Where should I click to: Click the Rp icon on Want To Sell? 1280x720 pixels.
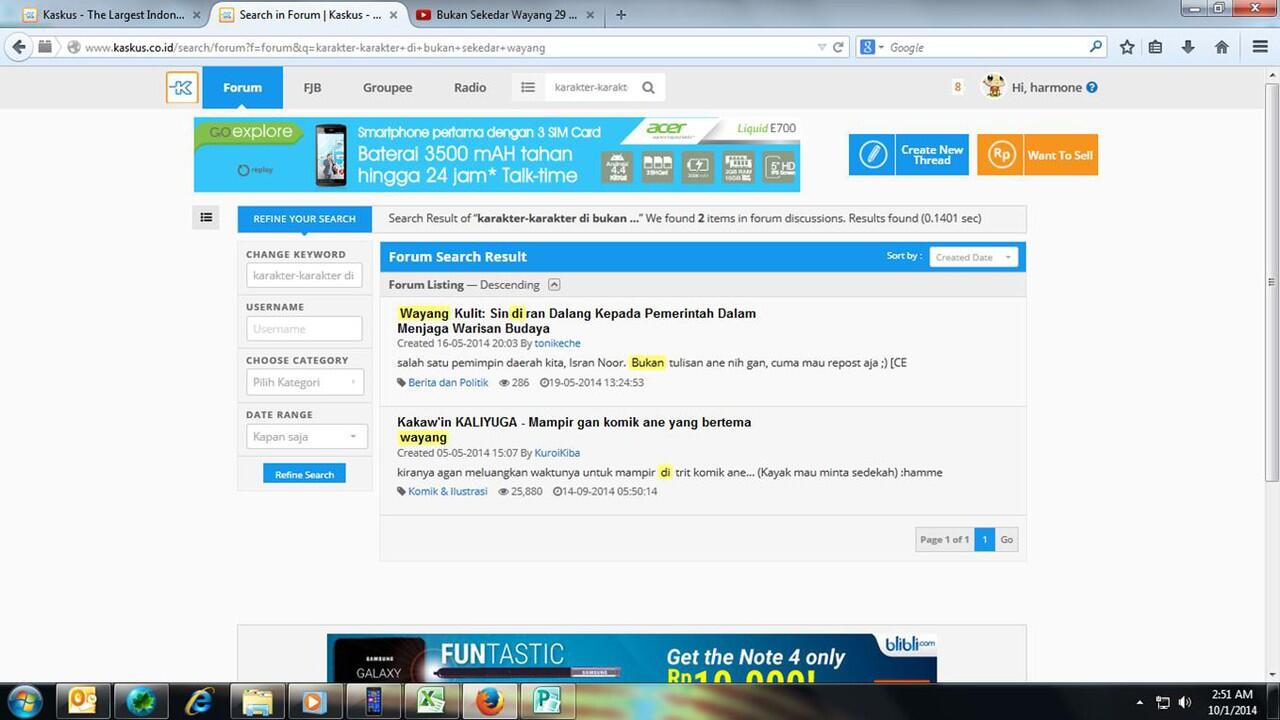click(1001, 155)
